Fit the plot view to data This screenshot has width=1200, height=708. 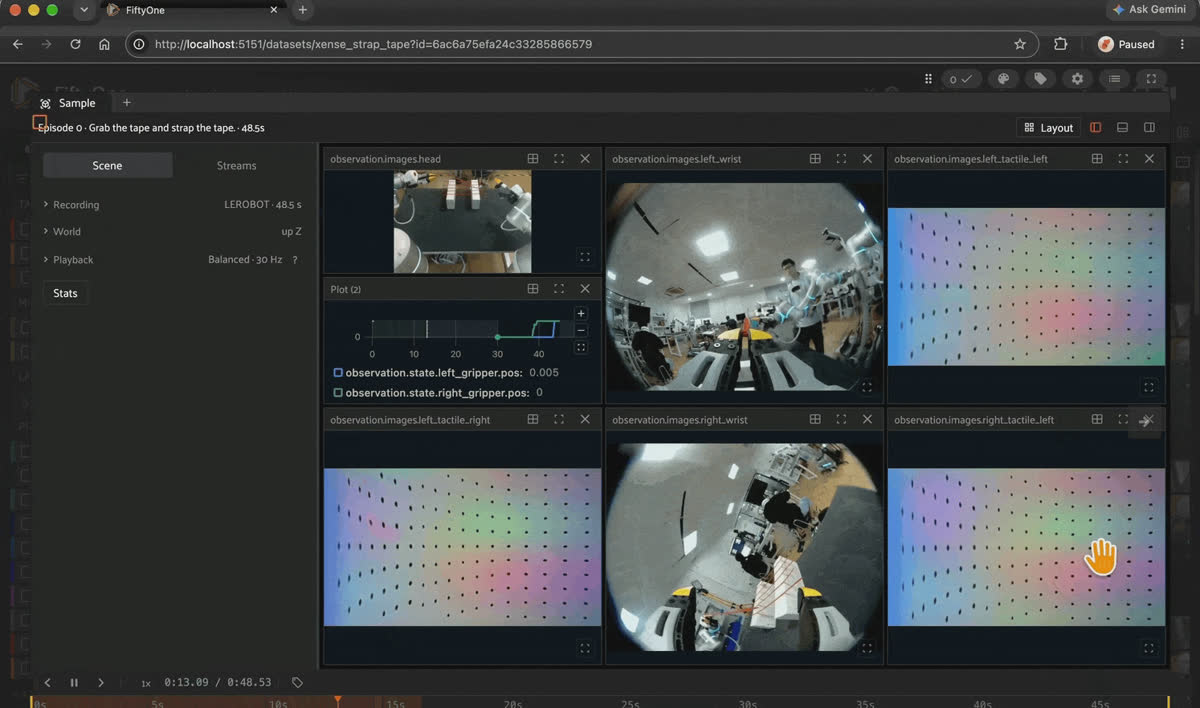(581, 347)
